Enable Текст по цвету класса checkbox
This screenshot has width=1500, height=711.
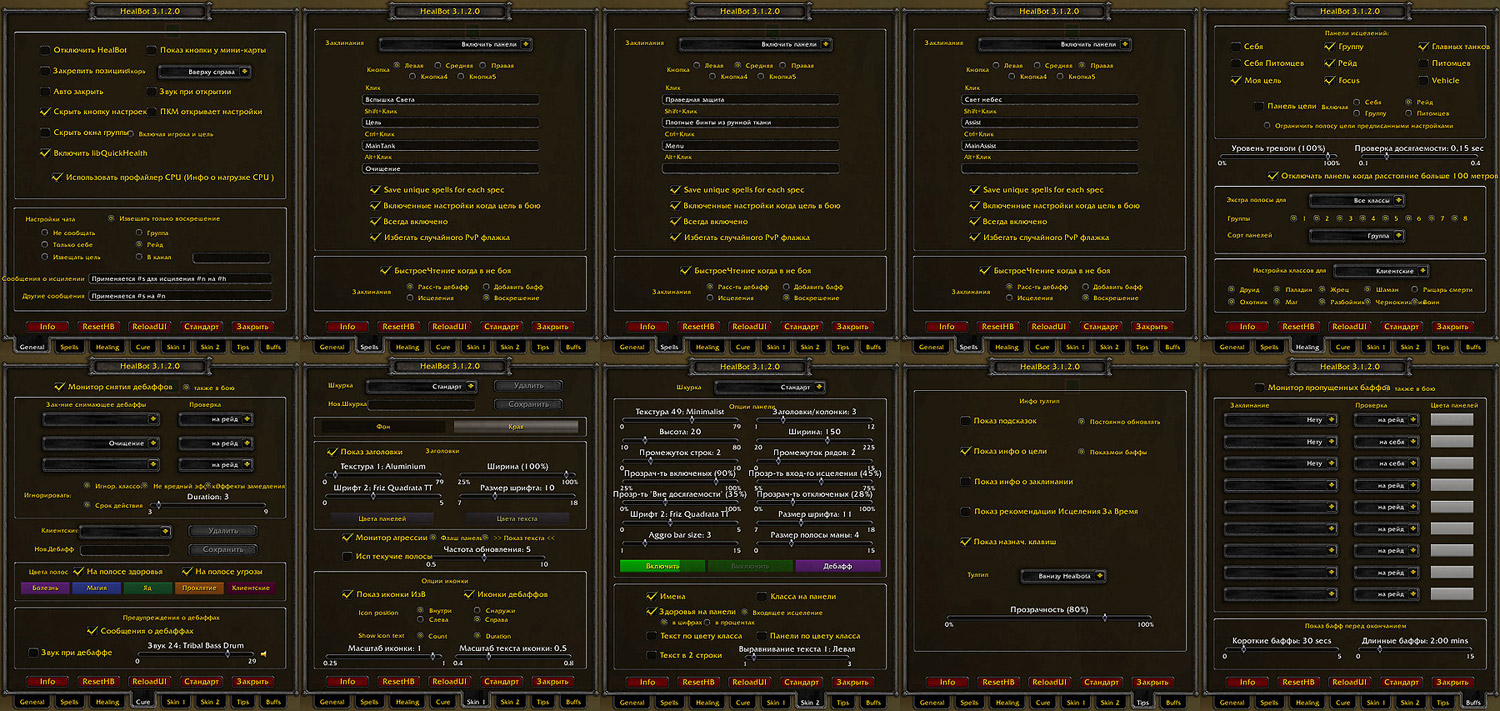click(652, 635)
